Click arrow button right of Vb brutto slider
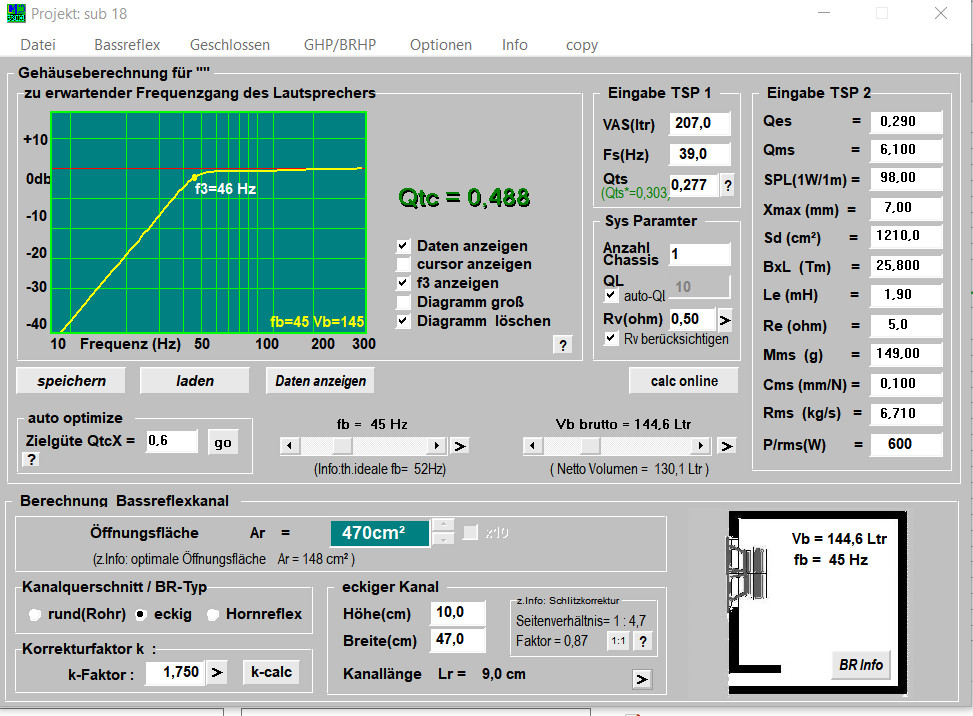 (727, 446)
